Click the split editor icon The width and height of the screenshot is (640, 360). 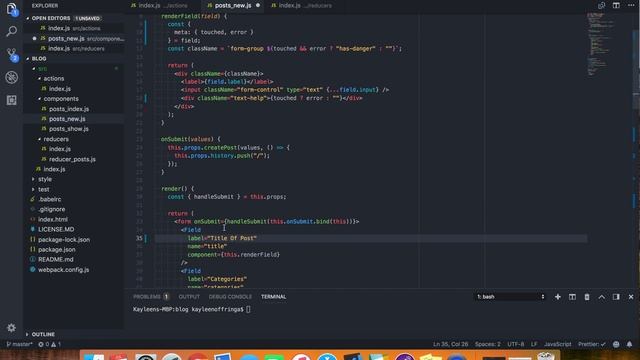616,5
